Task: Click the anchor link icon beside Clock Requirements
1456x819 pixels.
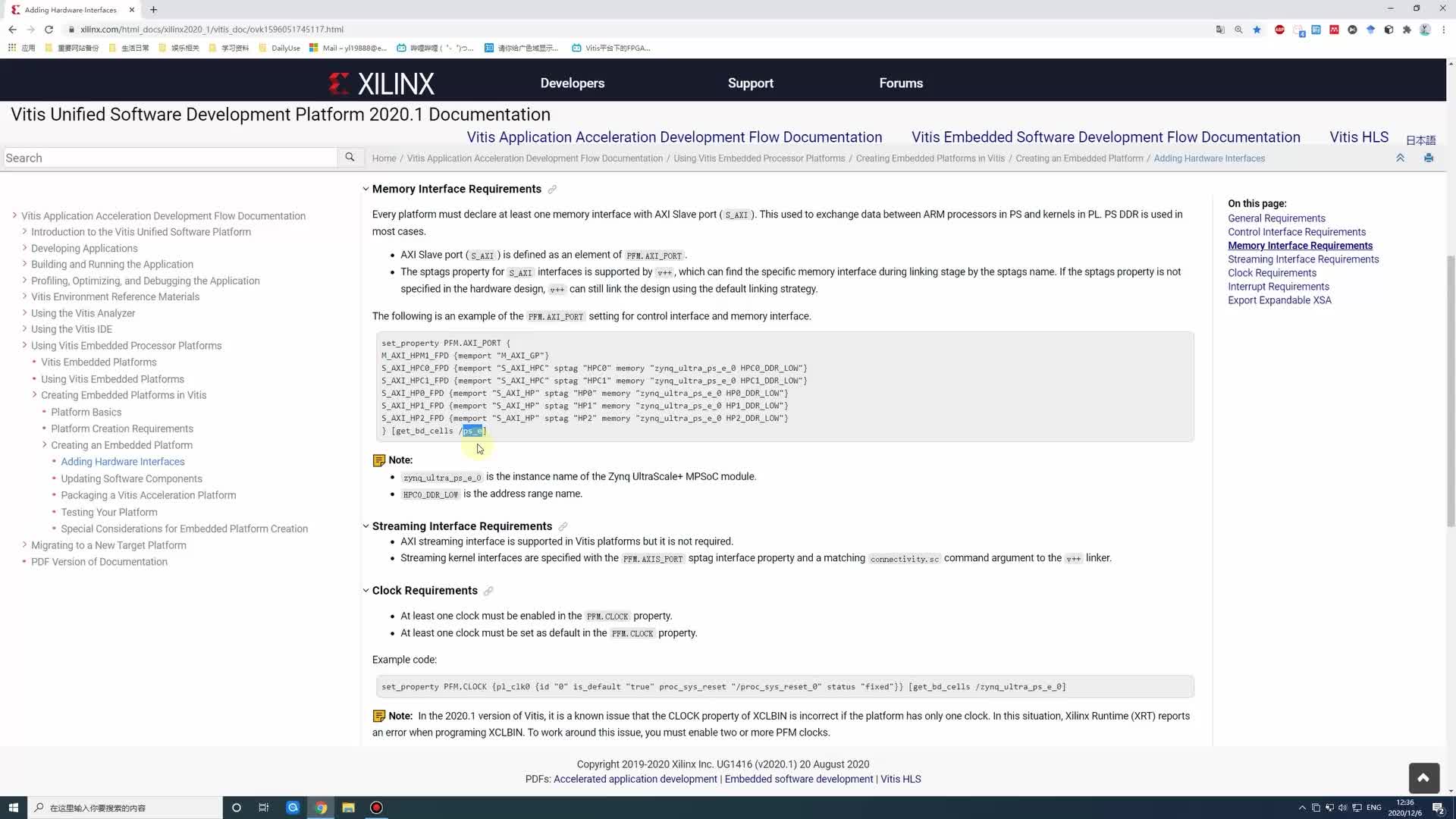Action: pyautogui.click(x=488, y=591)
